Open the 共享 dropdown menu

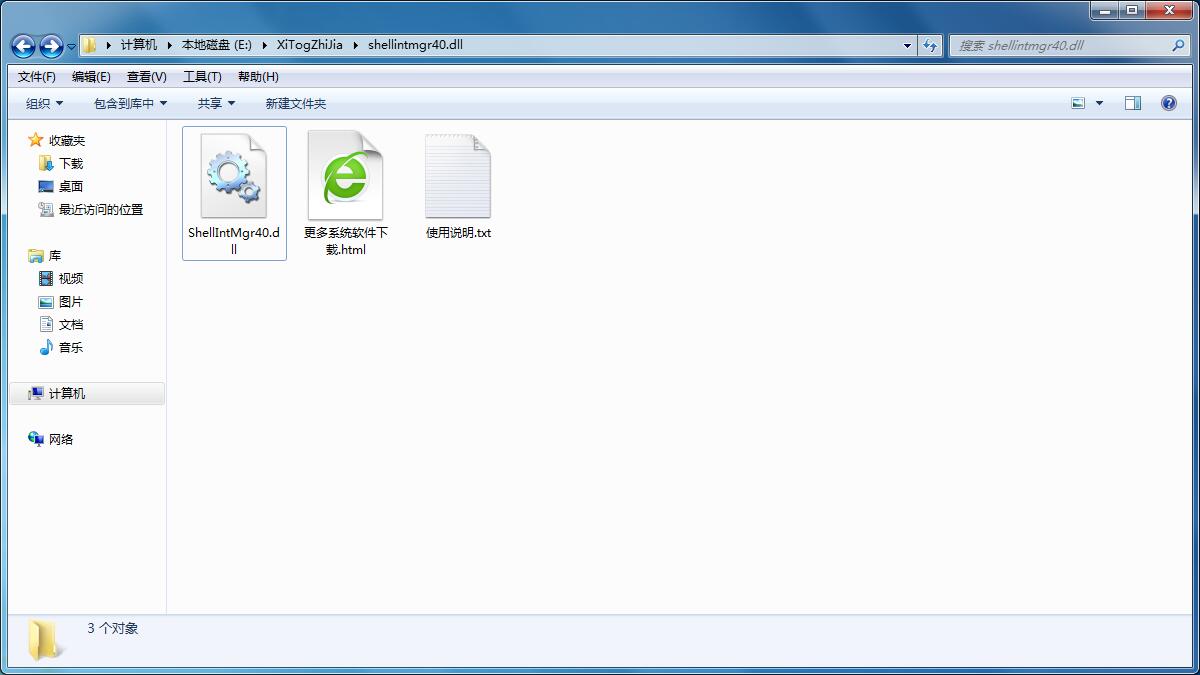point(211,101)
